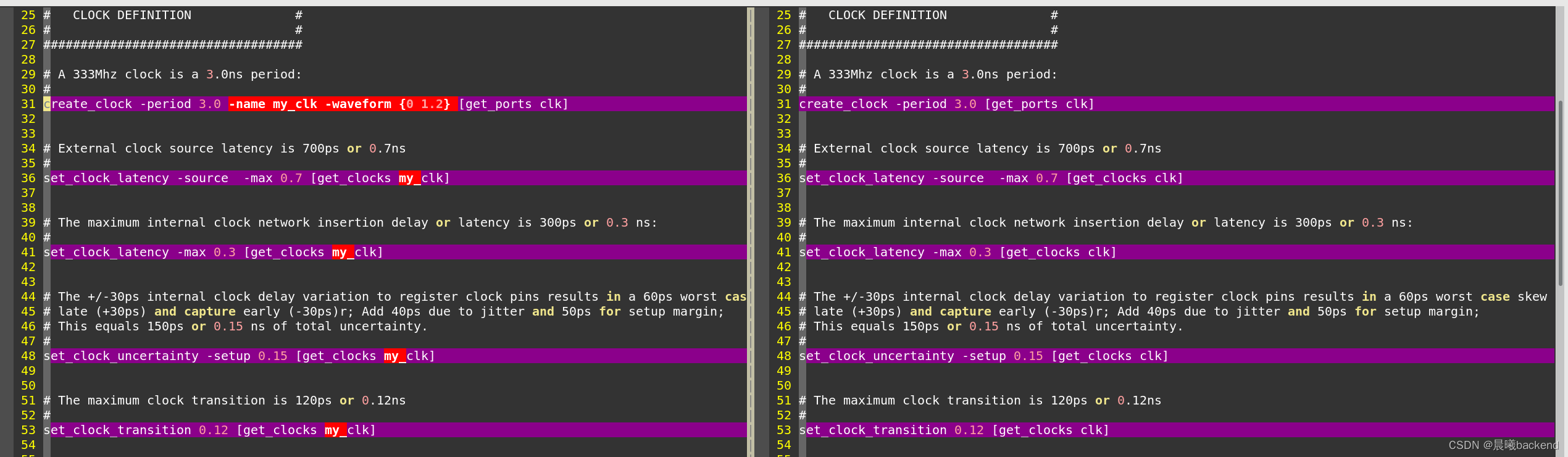Click line number 48 in right pane

pos(784,356)
